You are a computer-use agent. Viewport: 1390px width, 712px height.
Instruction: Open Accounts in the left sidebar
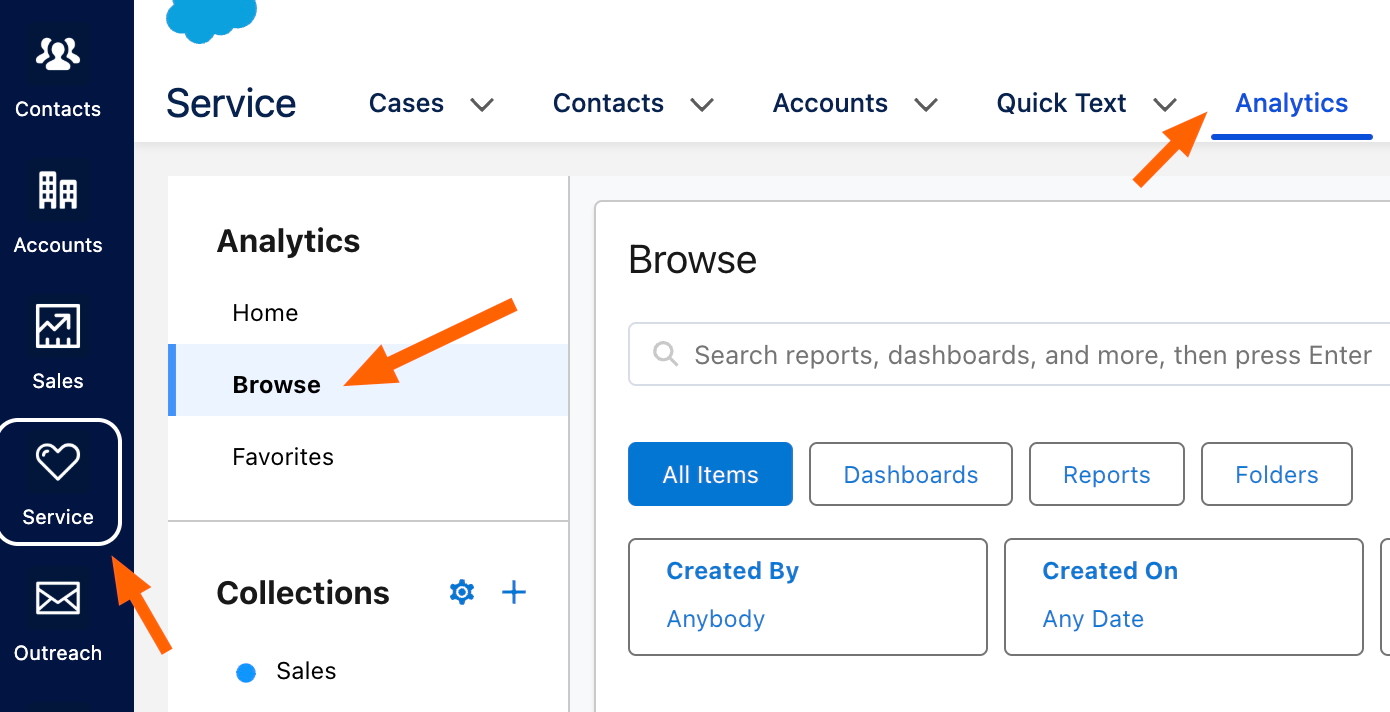pyautogui.click(x=58, y=213)
